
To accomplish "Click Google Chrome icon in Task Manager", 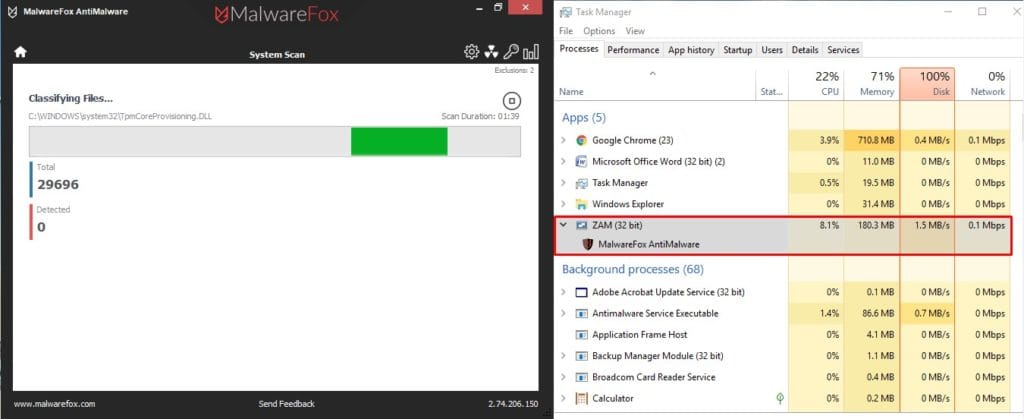I will pyautogui.click(x=582, y=140).
